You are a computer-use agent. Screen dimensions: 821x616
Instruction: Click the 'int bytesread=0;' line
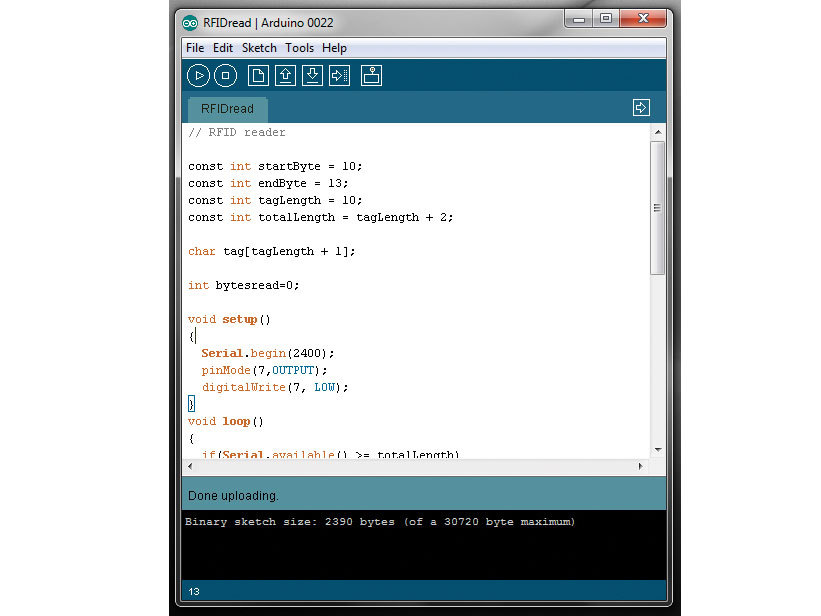tap(243, 285)
